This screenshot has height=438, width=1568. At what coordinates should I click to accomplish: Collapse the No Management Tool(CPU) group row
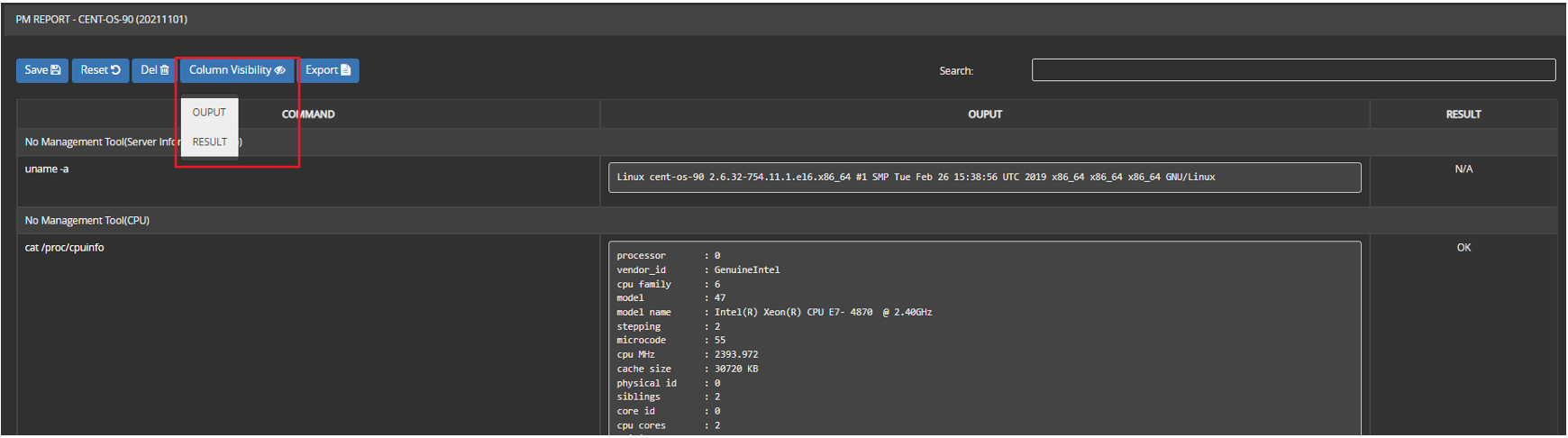click(x=87, y=221)
